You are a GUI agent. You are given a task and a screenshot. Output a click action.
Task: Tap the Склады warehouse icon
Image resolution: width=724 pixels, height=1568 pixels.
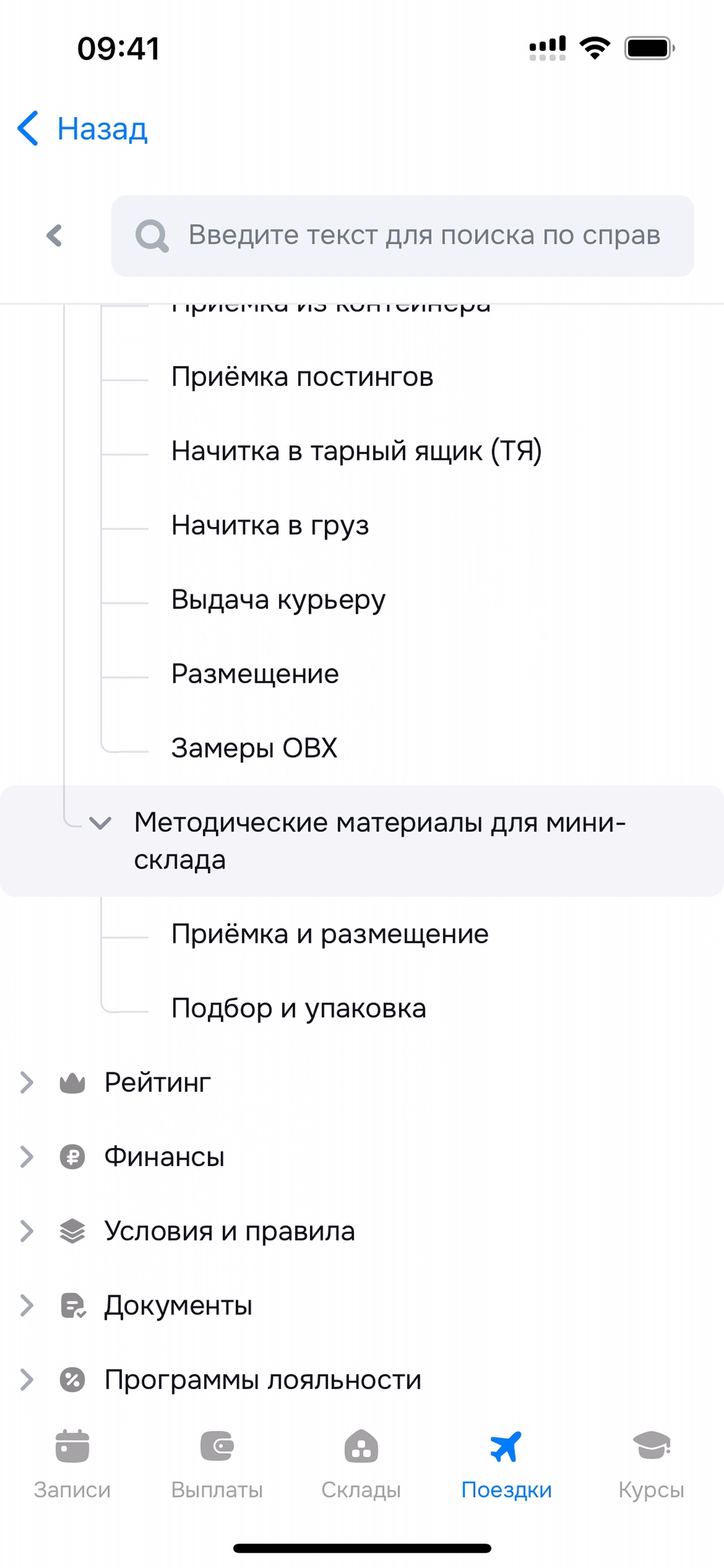[361, 1446]
